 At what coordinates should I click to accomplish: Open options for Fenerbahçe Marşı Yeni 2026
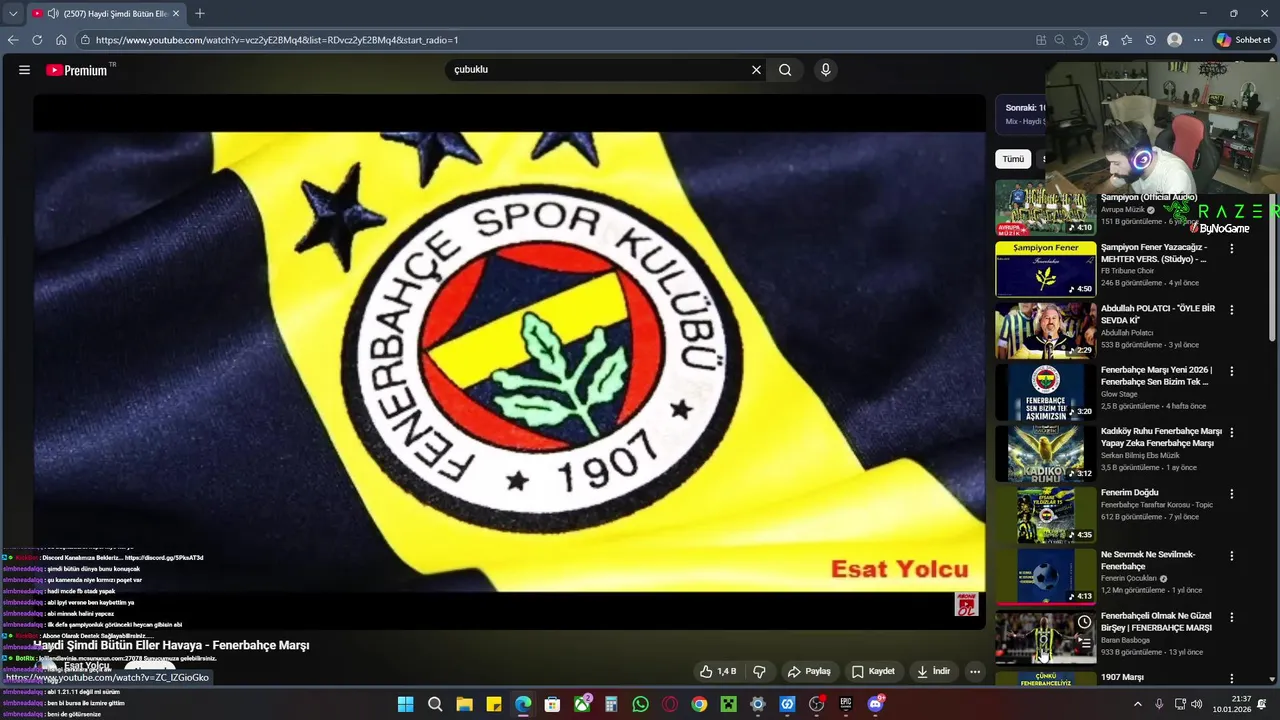click(1232, 371)
